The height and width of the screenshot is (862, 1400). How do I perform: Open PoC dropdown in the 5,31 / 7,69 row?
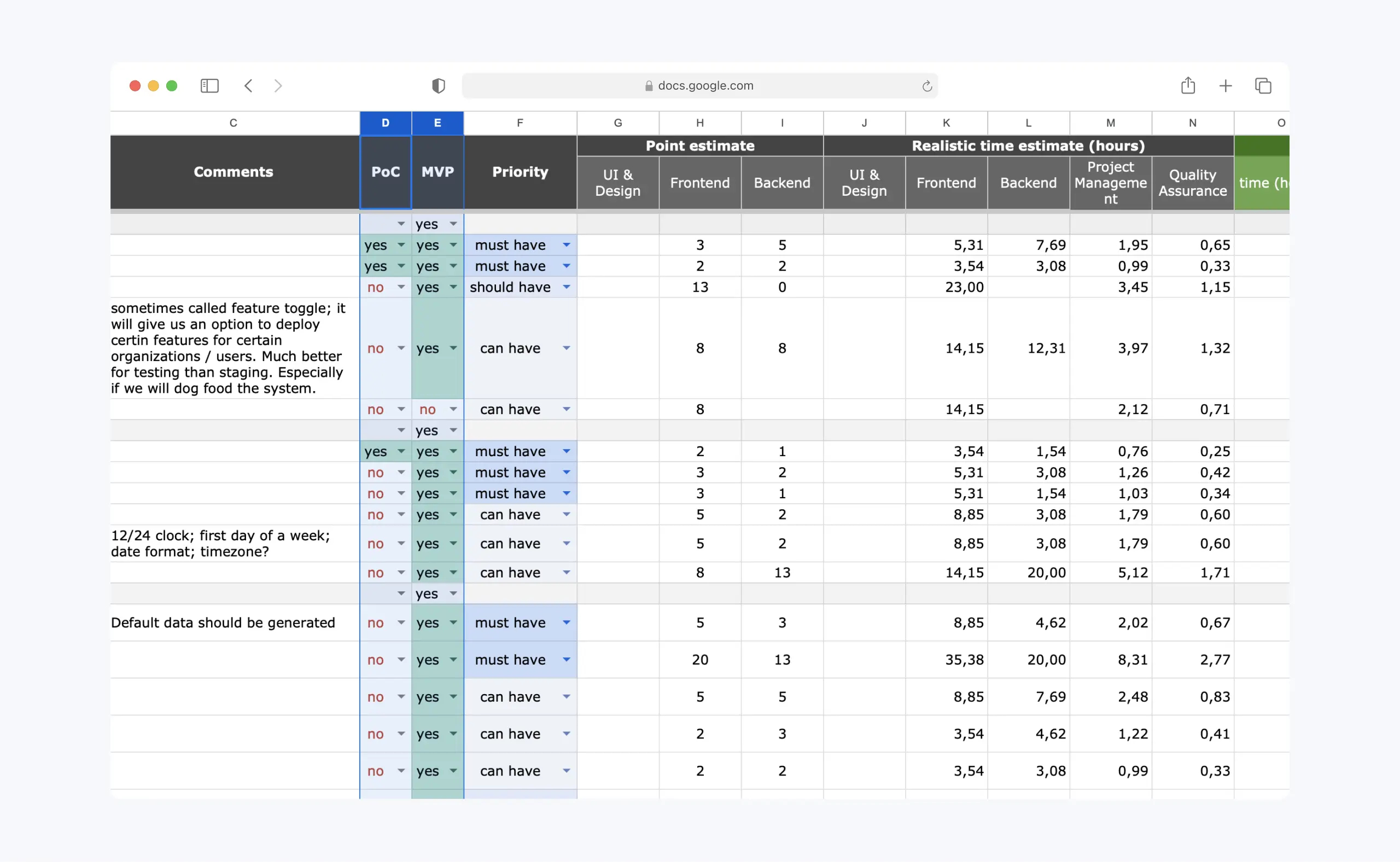click(x=401, y=245)
